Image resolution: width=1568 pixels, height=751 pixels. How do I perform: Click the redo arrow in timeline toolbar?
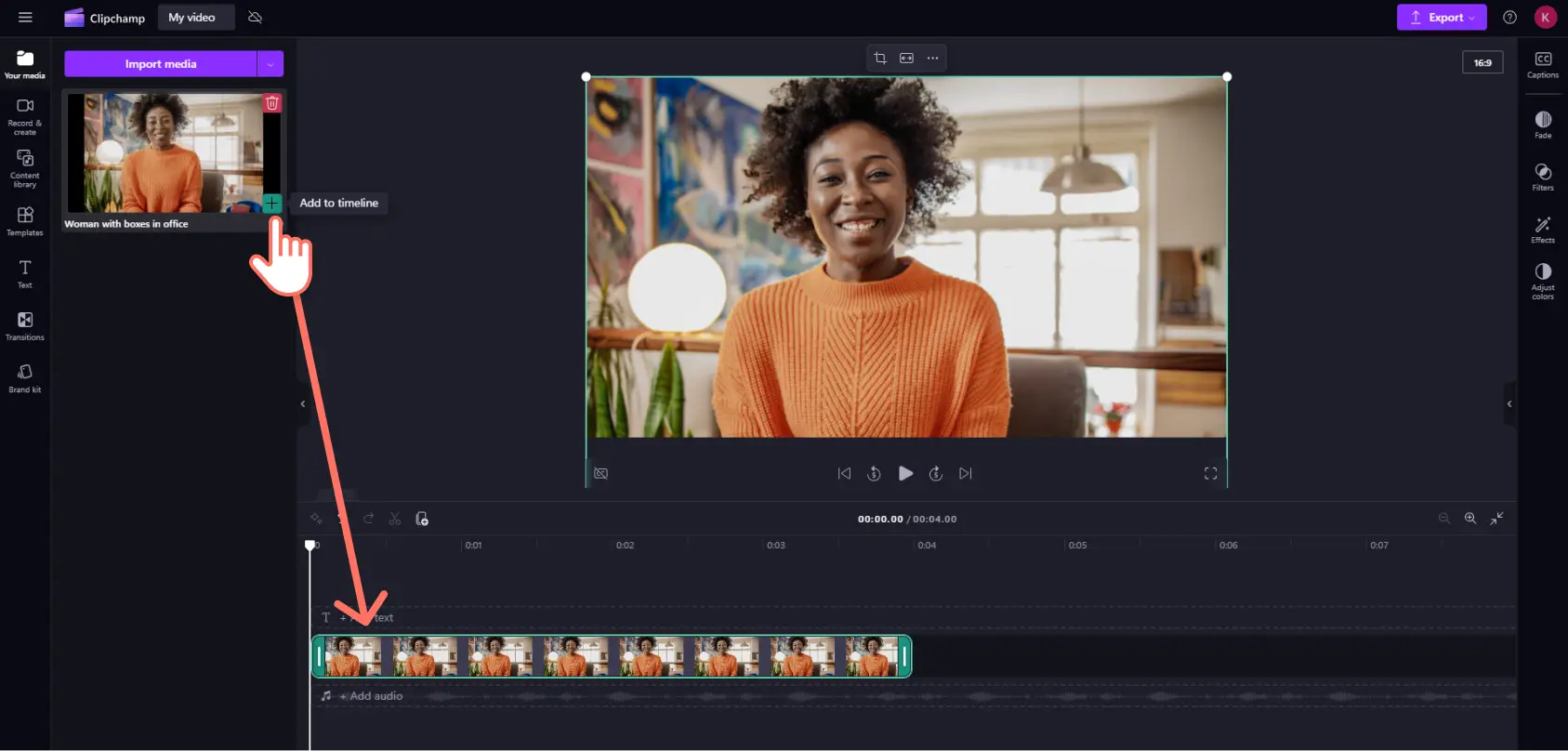[368, 519]
